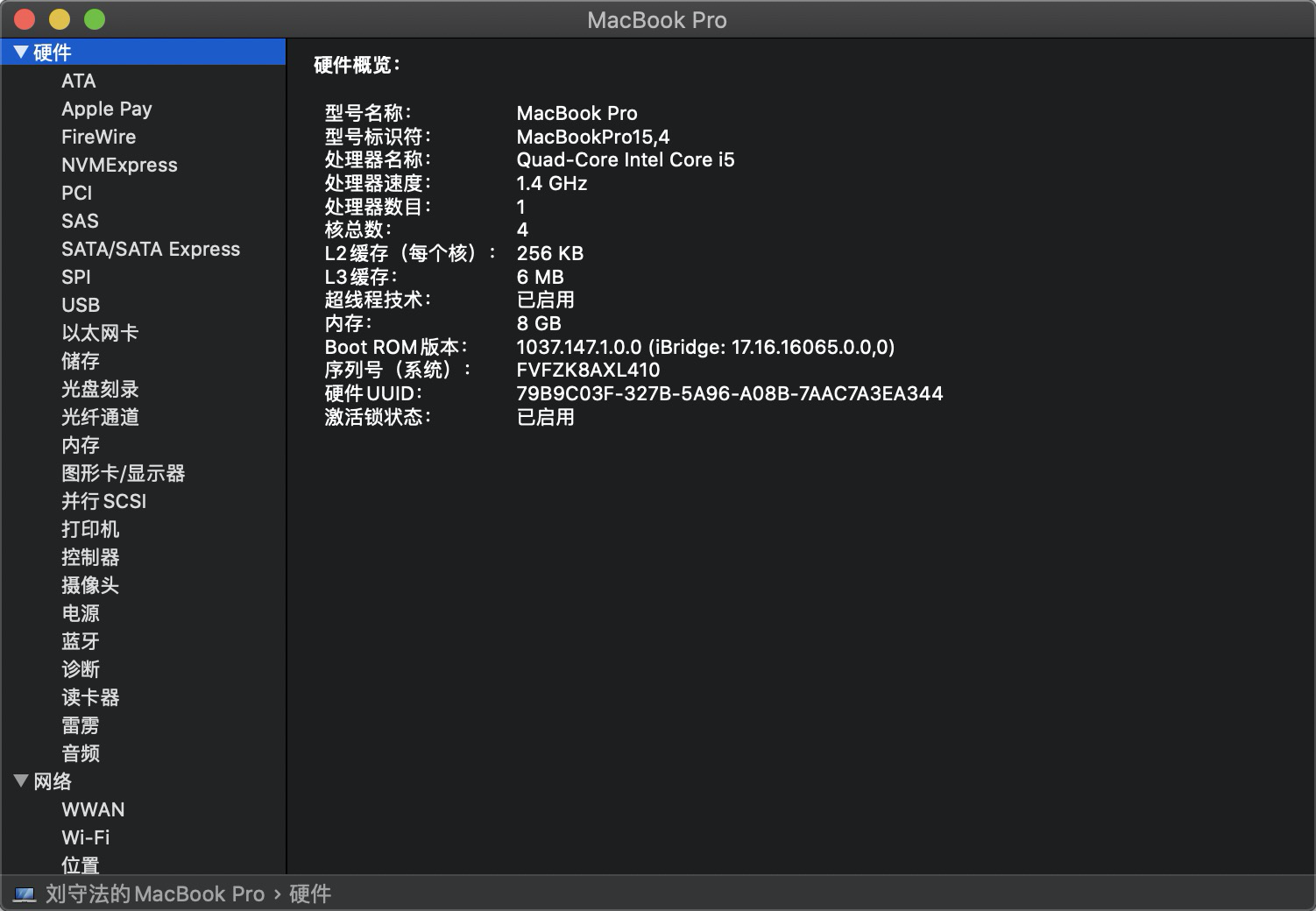Screen dimensions: 1316x911
Task: Open WWAN under 网络
Action: [x=93, y=809]
